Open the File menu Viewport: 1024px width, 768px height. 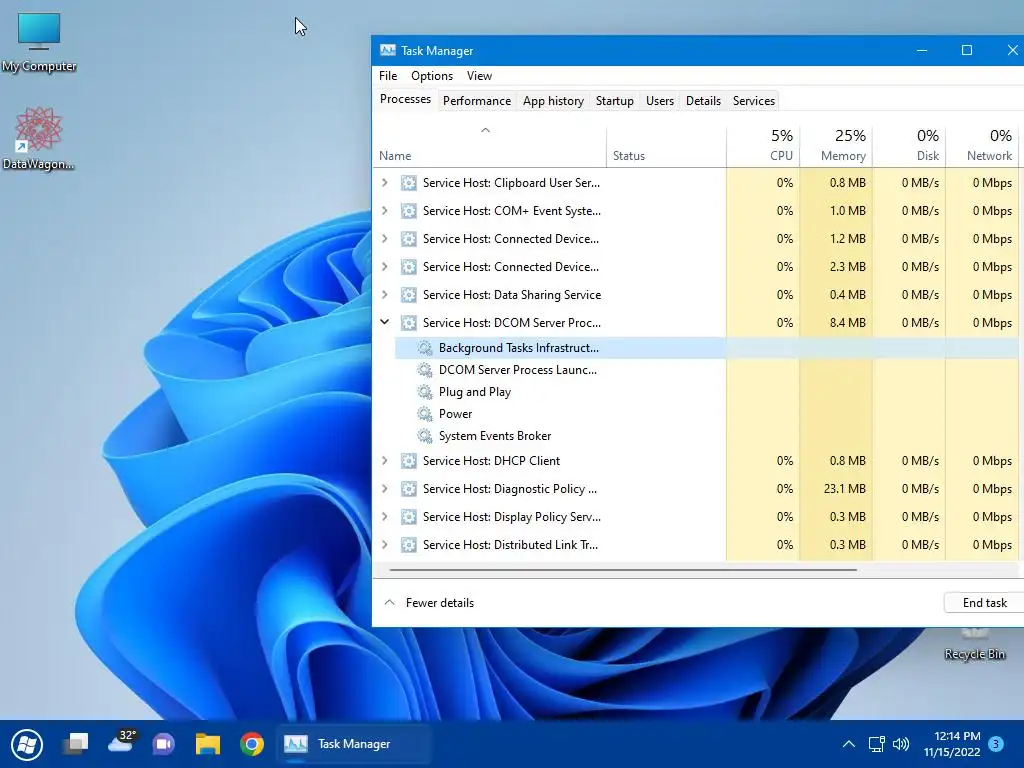coord(388,76)
